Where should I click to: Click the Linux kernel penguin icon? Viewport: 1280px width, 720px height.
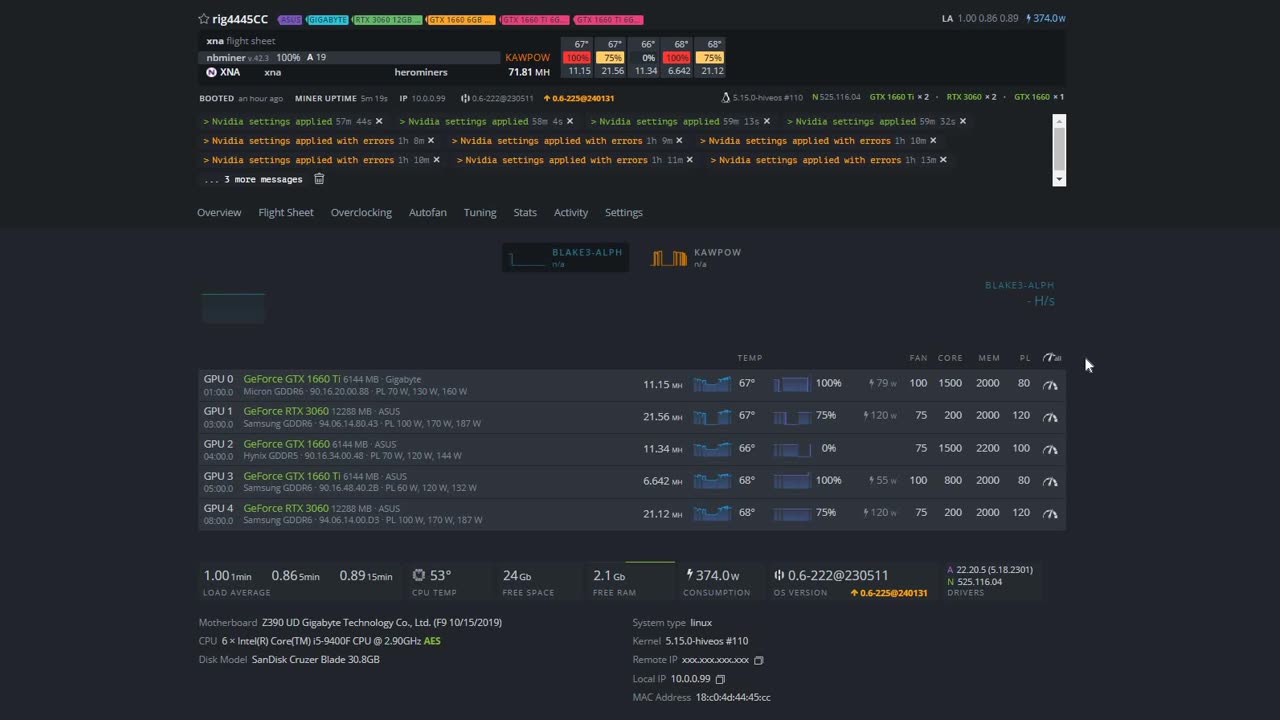coord(726,97)
